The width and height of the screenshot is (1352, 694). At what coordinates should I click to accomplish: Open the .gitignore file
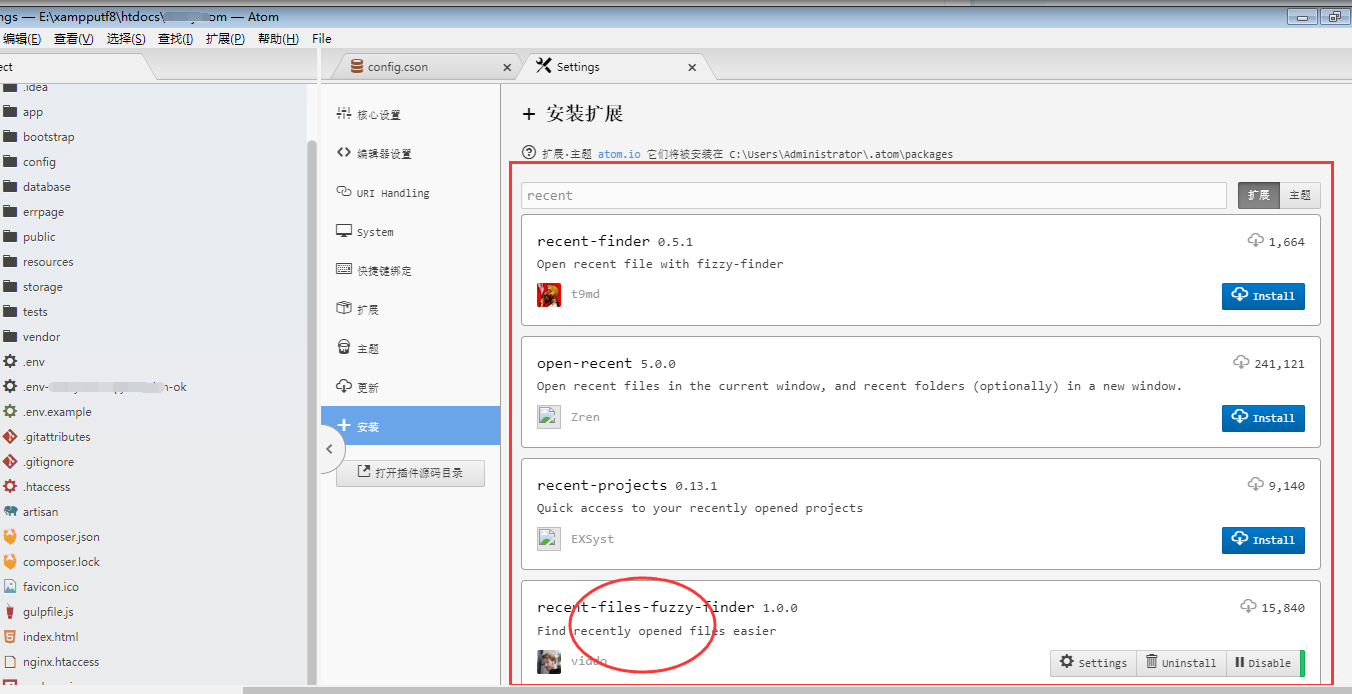click(48, 462)
